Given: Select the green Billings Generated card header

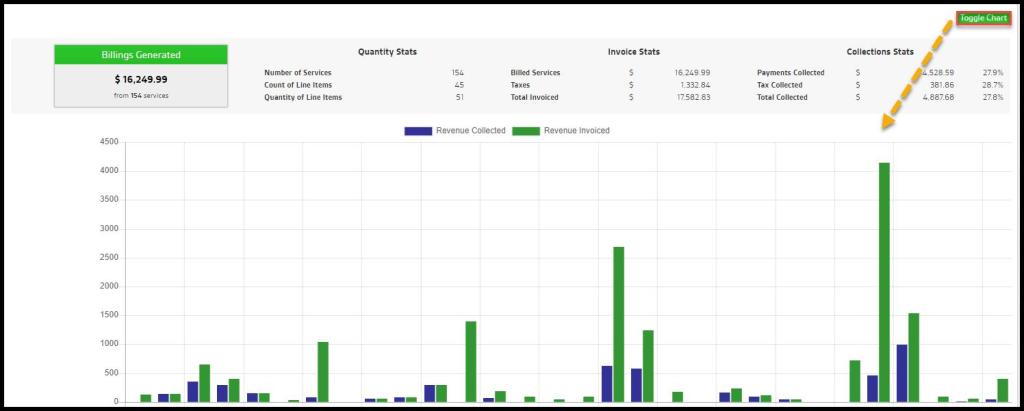Looking at the screenshot, I should coord(141,55).
